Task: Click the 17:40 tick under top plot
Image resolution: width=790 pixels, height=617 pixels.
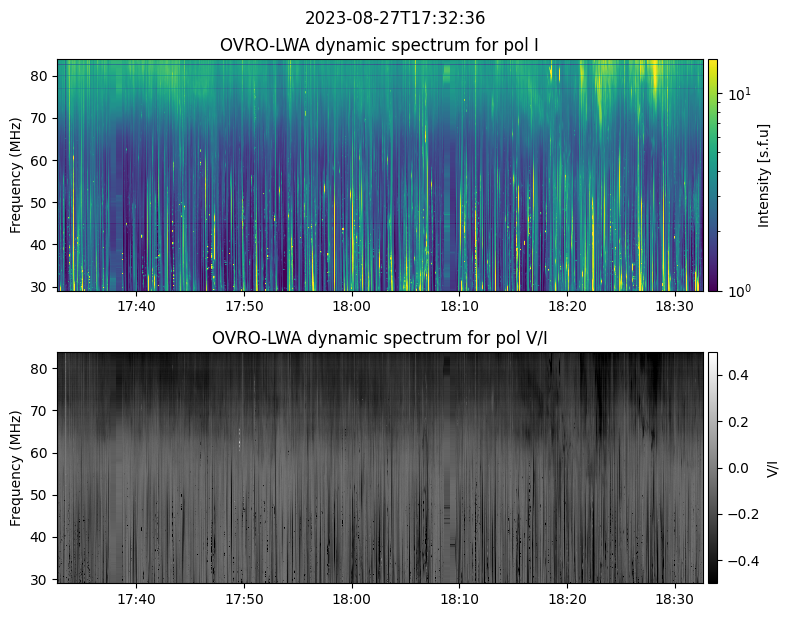Action: pos(136,306)
